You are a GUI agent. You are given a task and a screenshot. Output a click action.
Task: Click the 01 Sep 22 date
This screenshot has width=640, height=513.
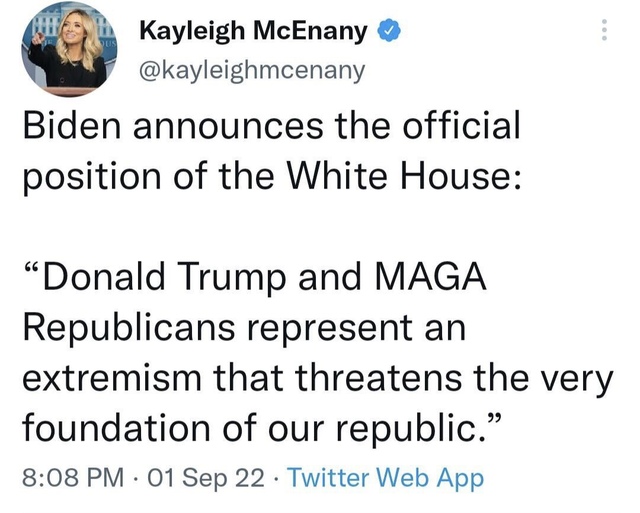[206, 477]
